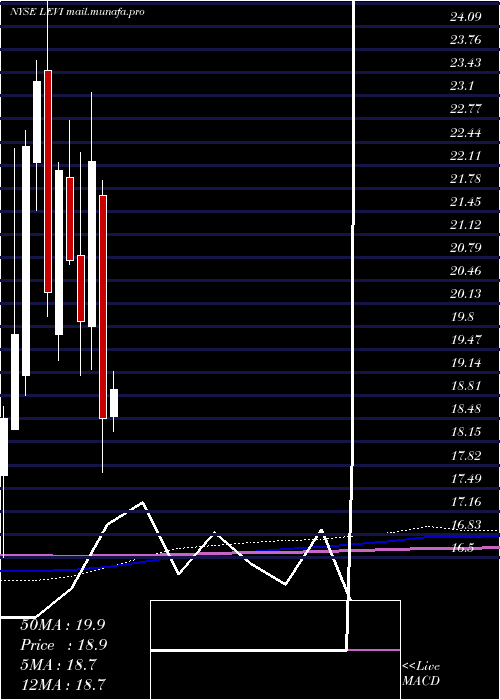Click the <<Live MACD label
The width and height of the screenshot is (500, 700).
point(421,674)
